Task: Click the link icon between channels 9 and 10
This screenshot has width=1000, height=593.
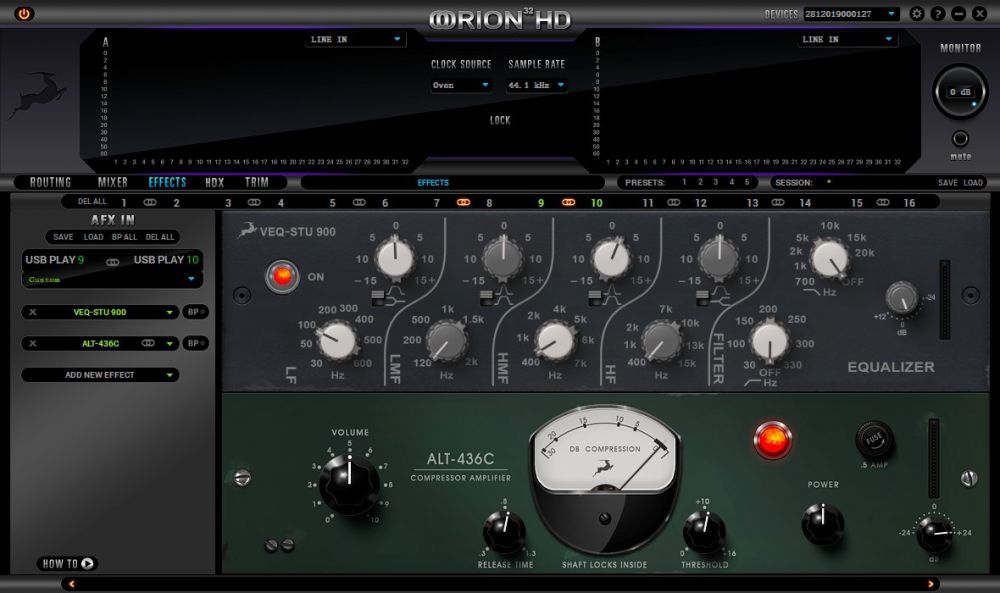Action: (568, 203)
